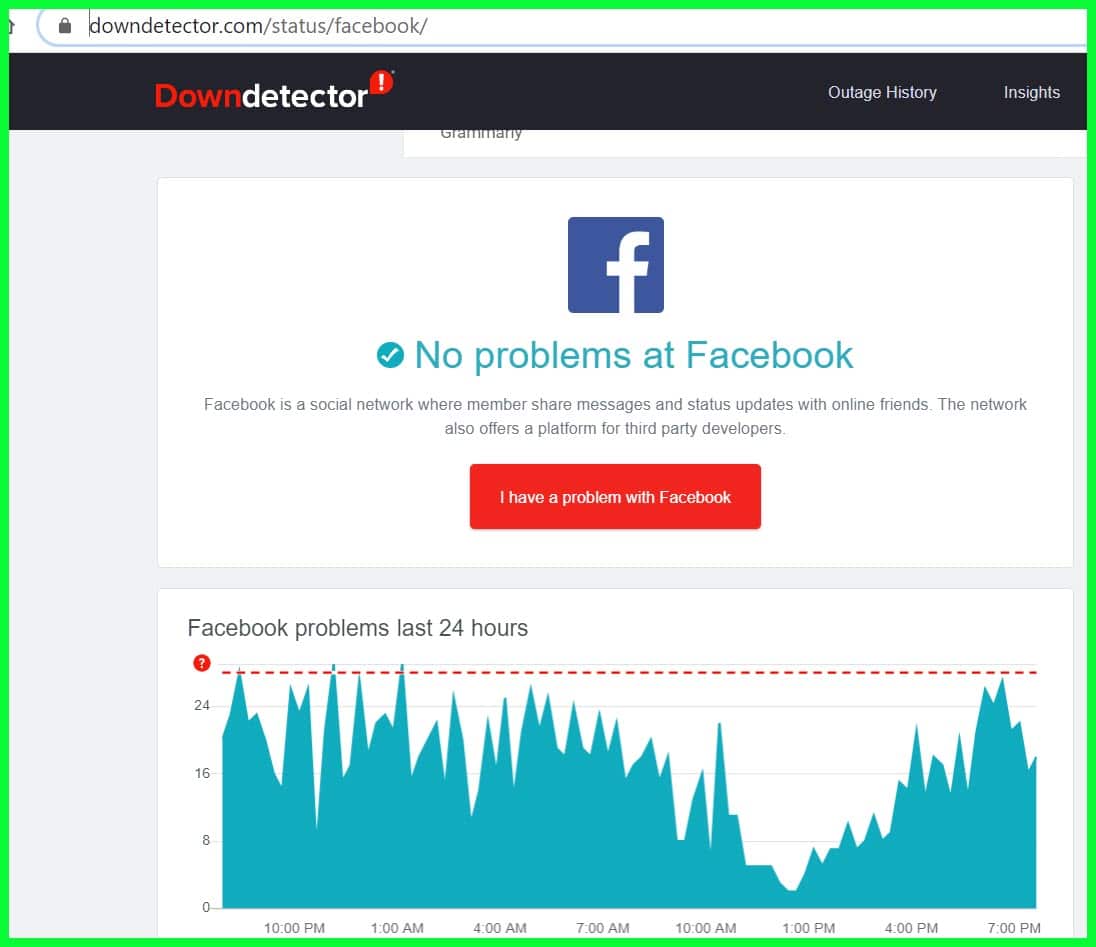Click the 4:00 AM axis label

pyautogui.click(x=500, y=928)
